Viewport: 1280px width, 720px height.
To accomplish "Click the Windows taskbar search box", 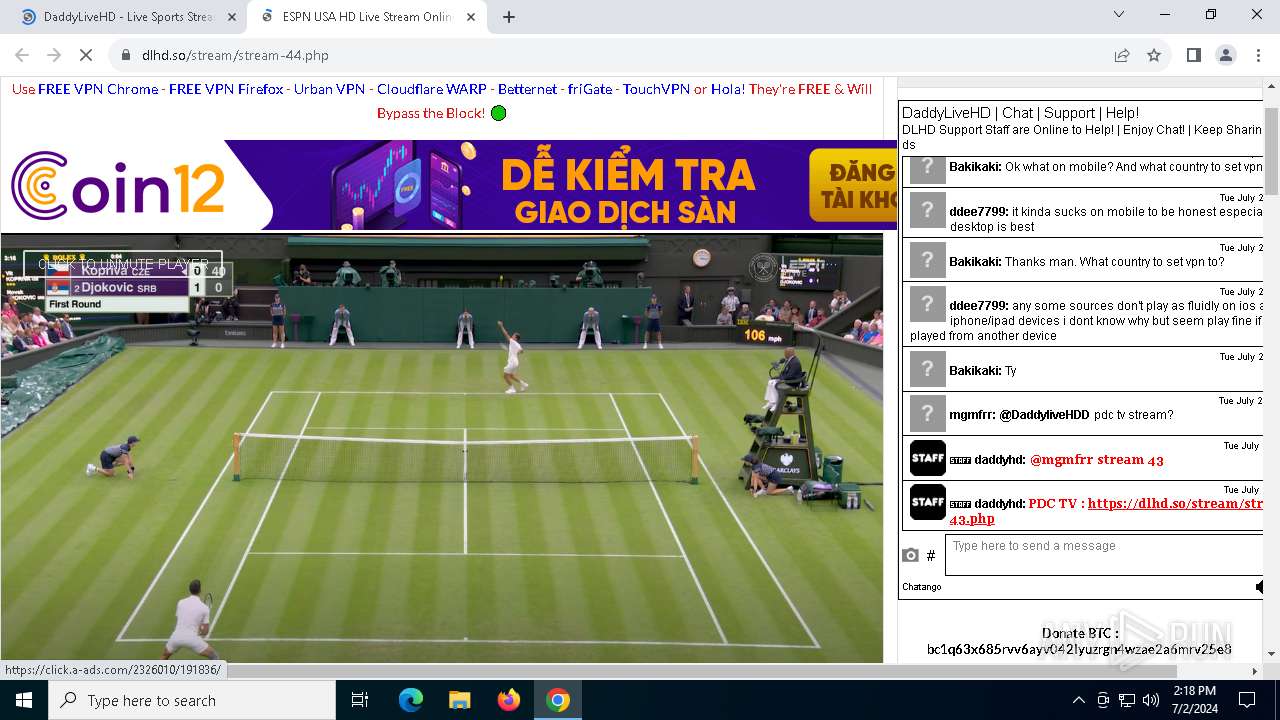I will 192,700.
